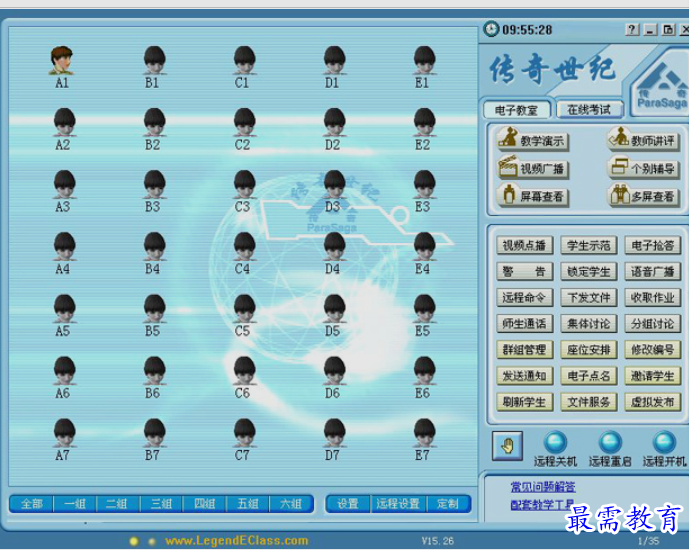
Task: Click 学生示范 student demonstration
Action: 589,245
